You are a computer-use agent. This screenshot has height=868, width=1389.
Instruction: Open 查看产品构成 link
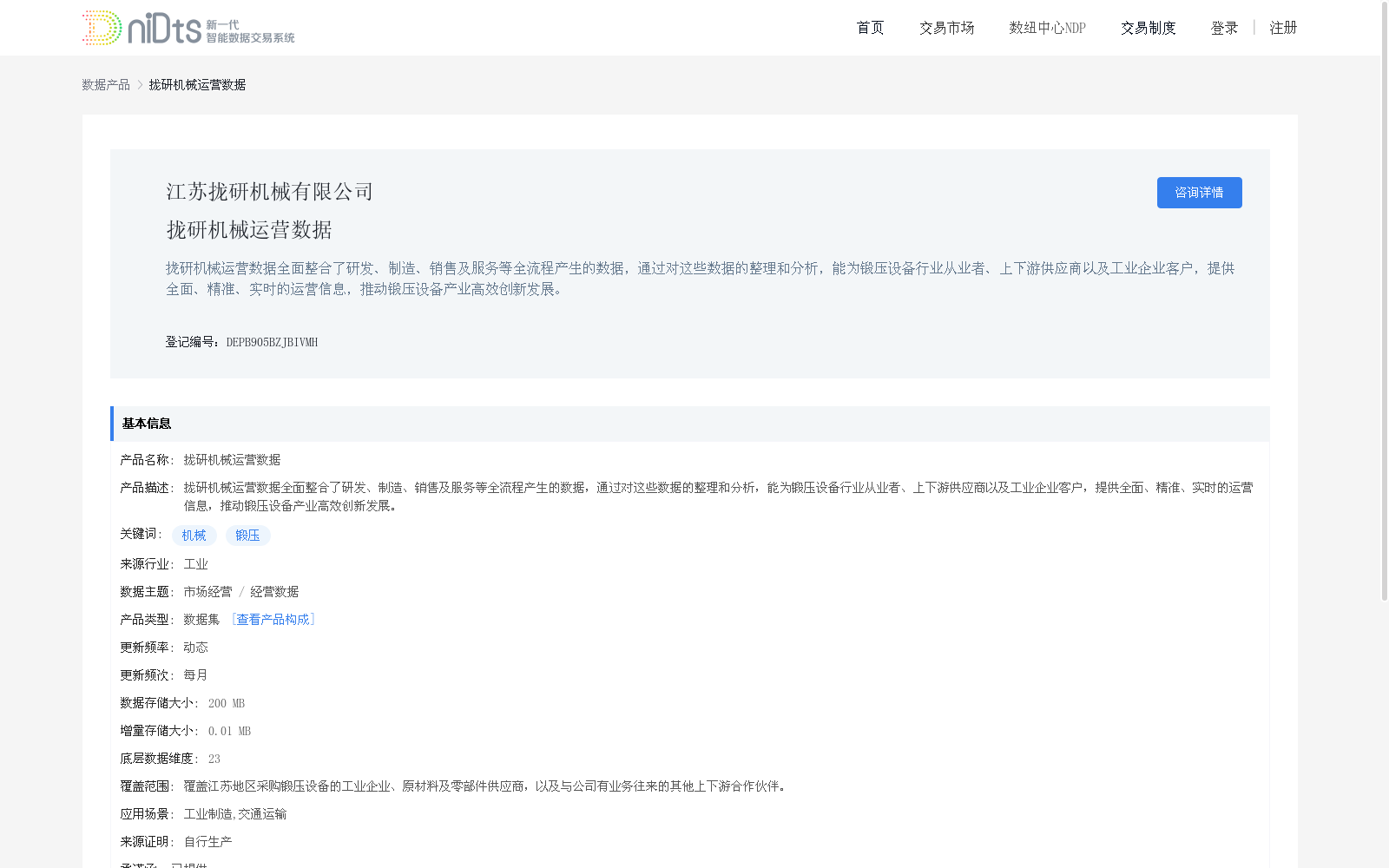pos(273,619)
